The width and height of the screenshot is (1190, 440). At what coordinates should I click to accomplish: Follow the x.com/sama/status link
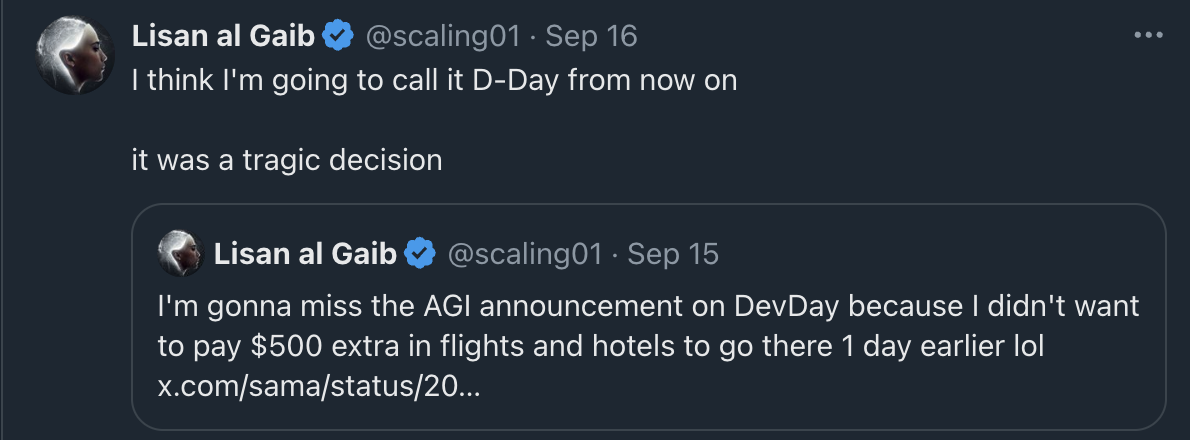click(x=319, y=386)
